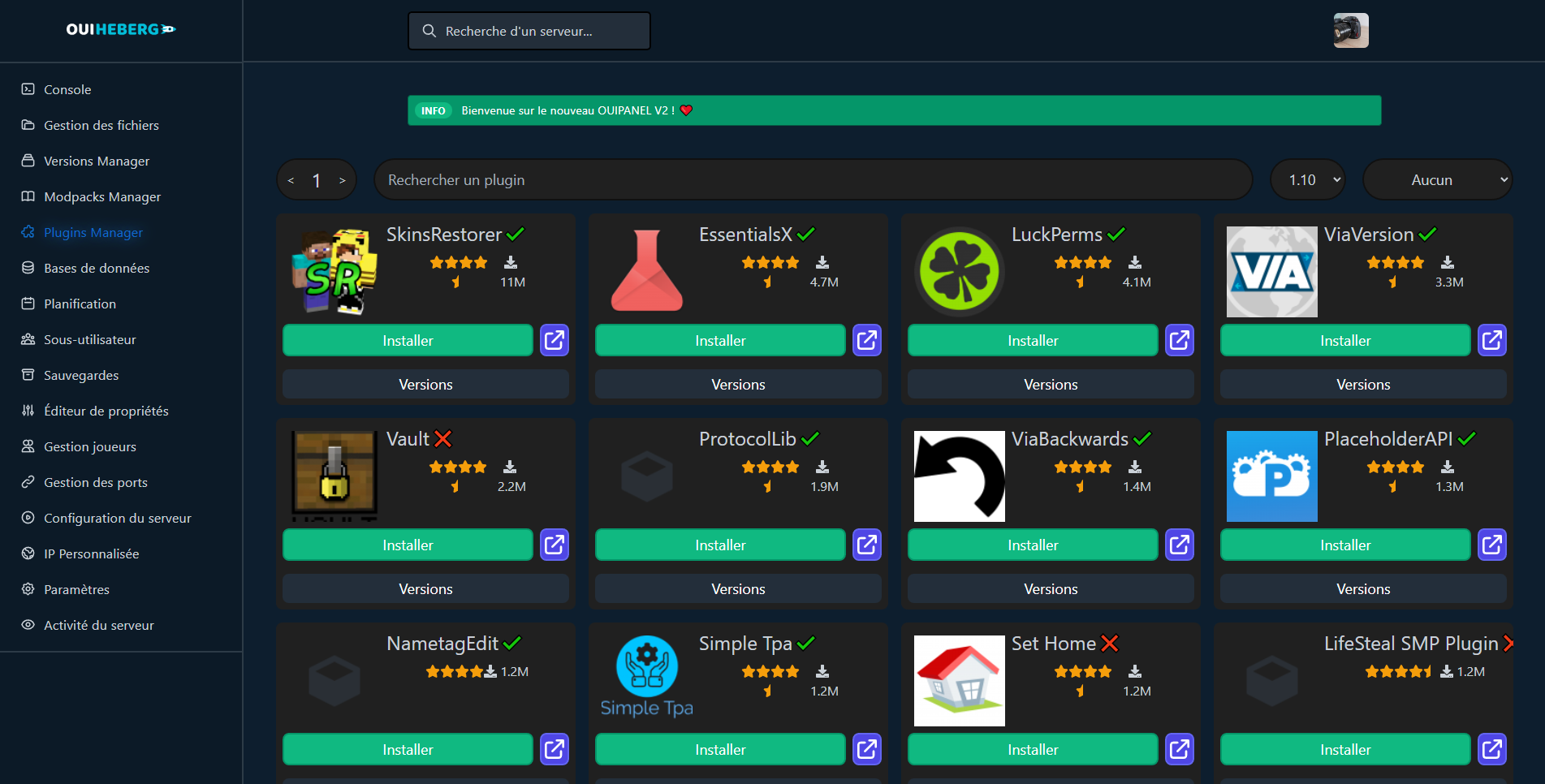This screenshot has height=784, width=1545.
Task: Click the database icon for Bases de données
Action: (28, 268)
